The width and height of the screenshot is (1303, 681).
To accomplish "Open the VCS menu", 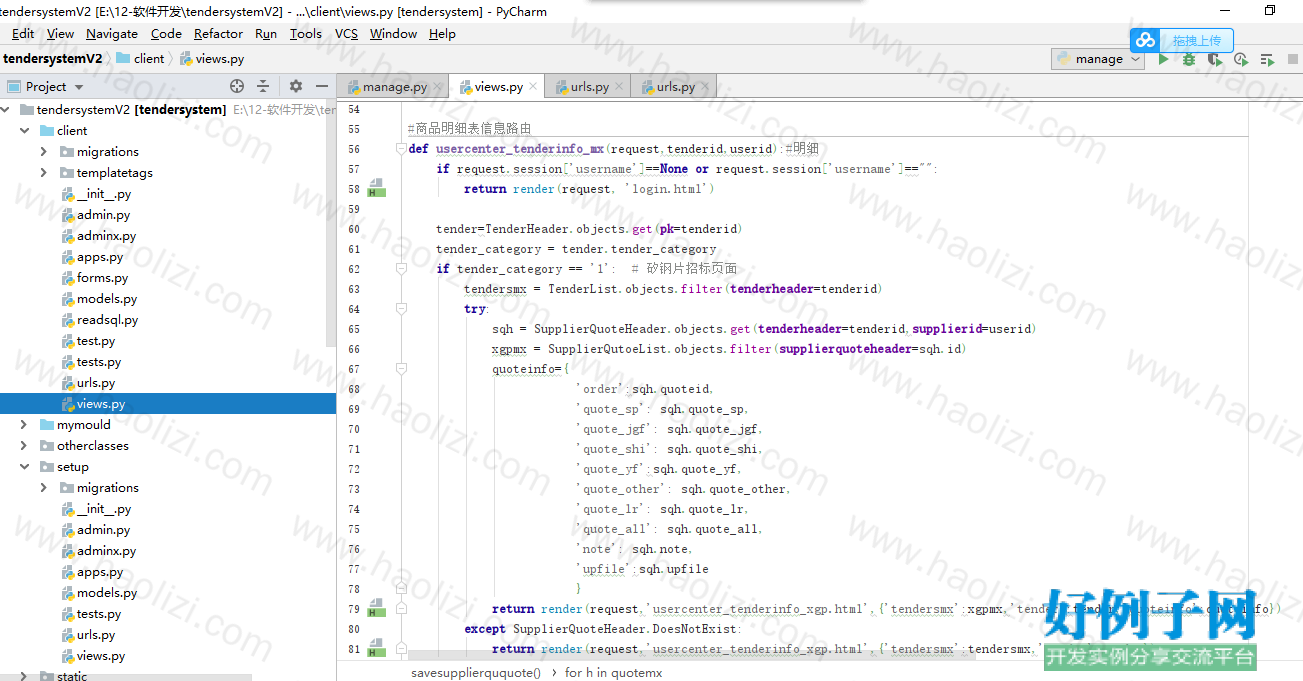I will coord(346,33).
